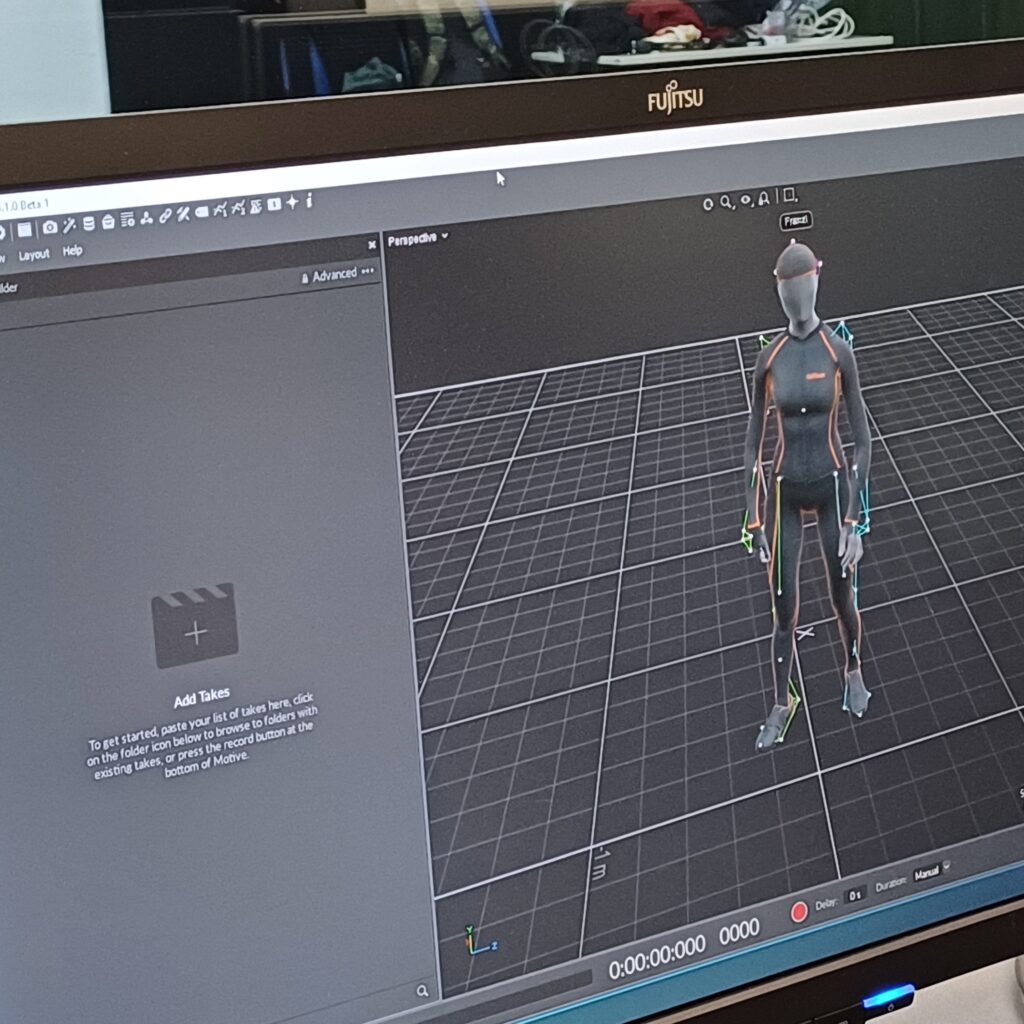Click the four-point star icon
The height and width of the screenshot is (1024, 1024).
coord(292,202)
